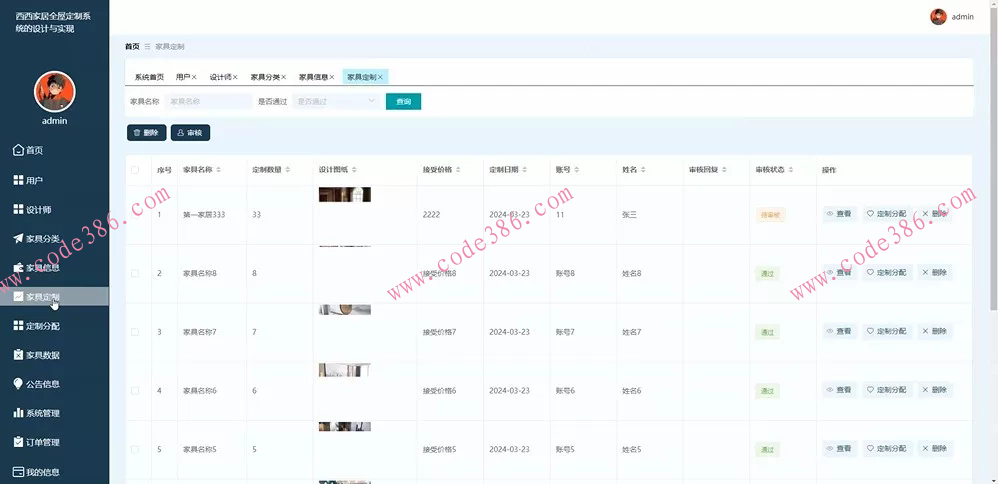The image size is (998, 484).
Task: Click the 2222 price cell
Action: click(x=432, y=215)
